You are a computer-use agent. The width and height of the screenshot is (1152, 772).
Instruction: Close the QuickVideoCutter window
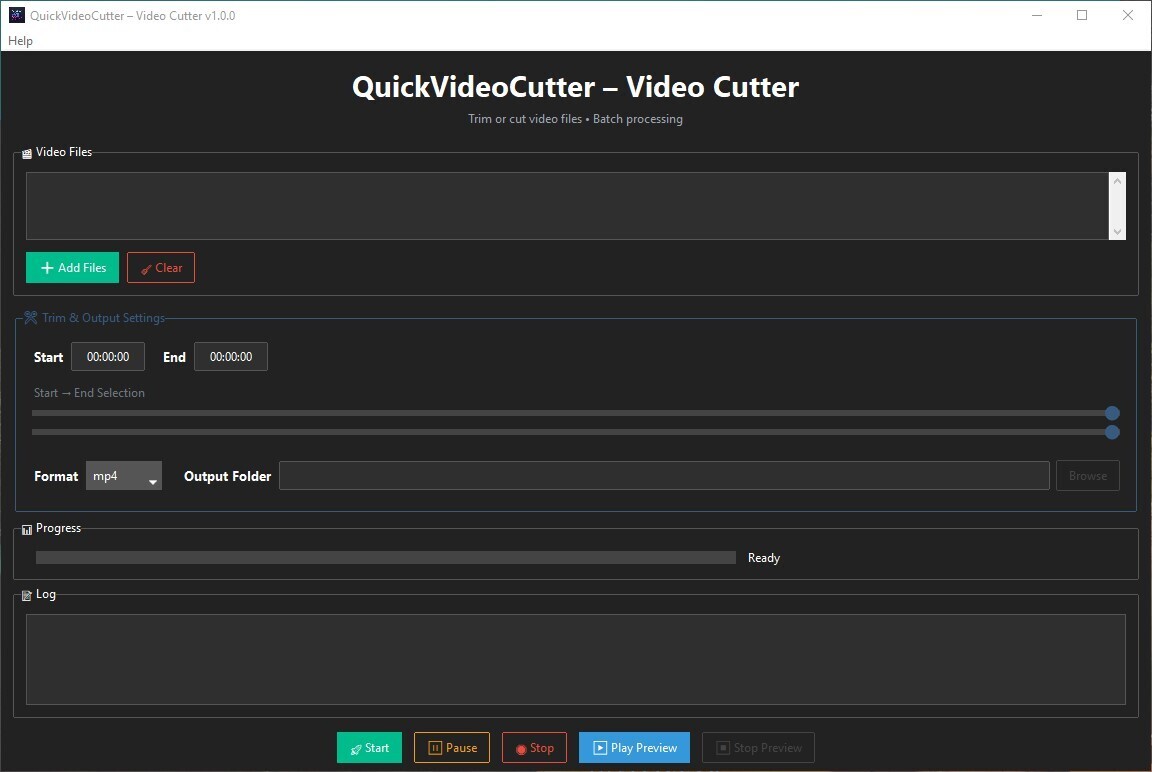[x=1127, y=15]
